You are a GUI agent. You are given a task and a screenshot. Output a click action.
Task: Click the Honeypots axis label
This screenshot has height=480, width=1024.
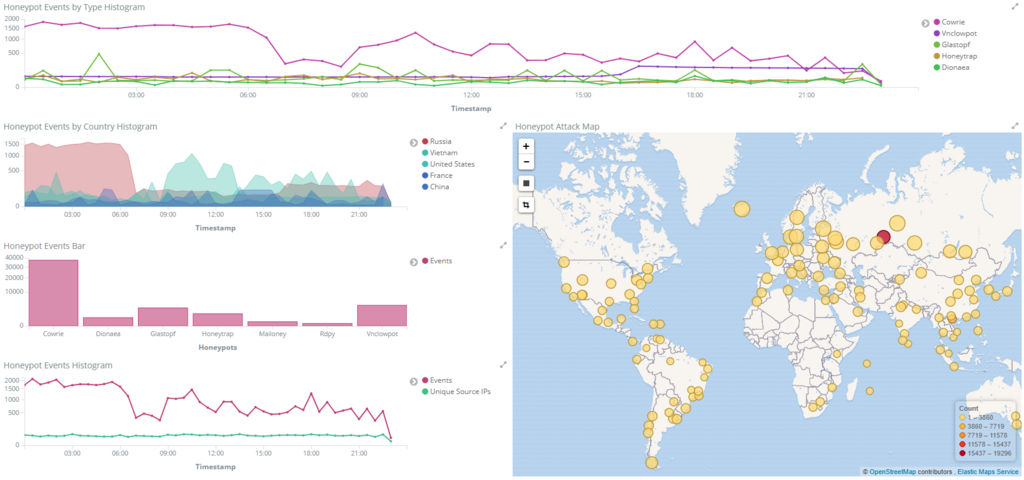point(217,347)
